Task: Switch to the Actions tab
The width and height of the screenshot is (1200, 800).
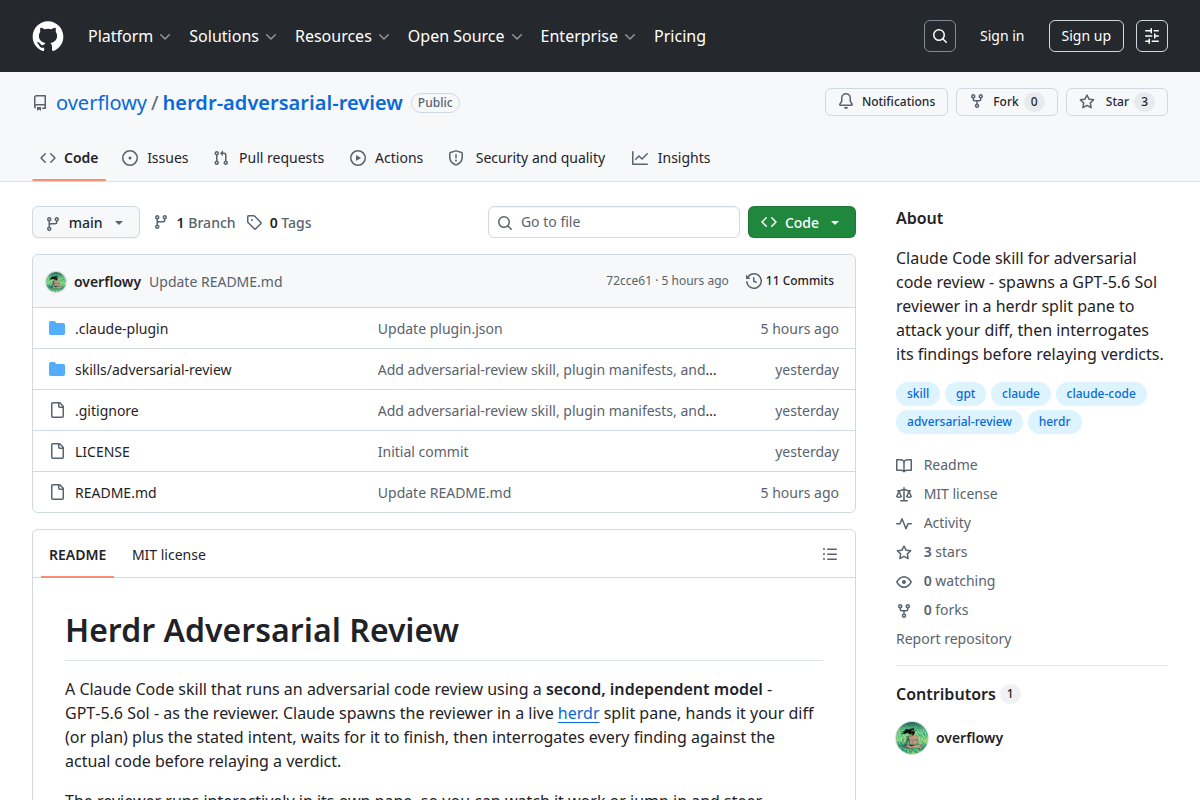Action: 386,158
